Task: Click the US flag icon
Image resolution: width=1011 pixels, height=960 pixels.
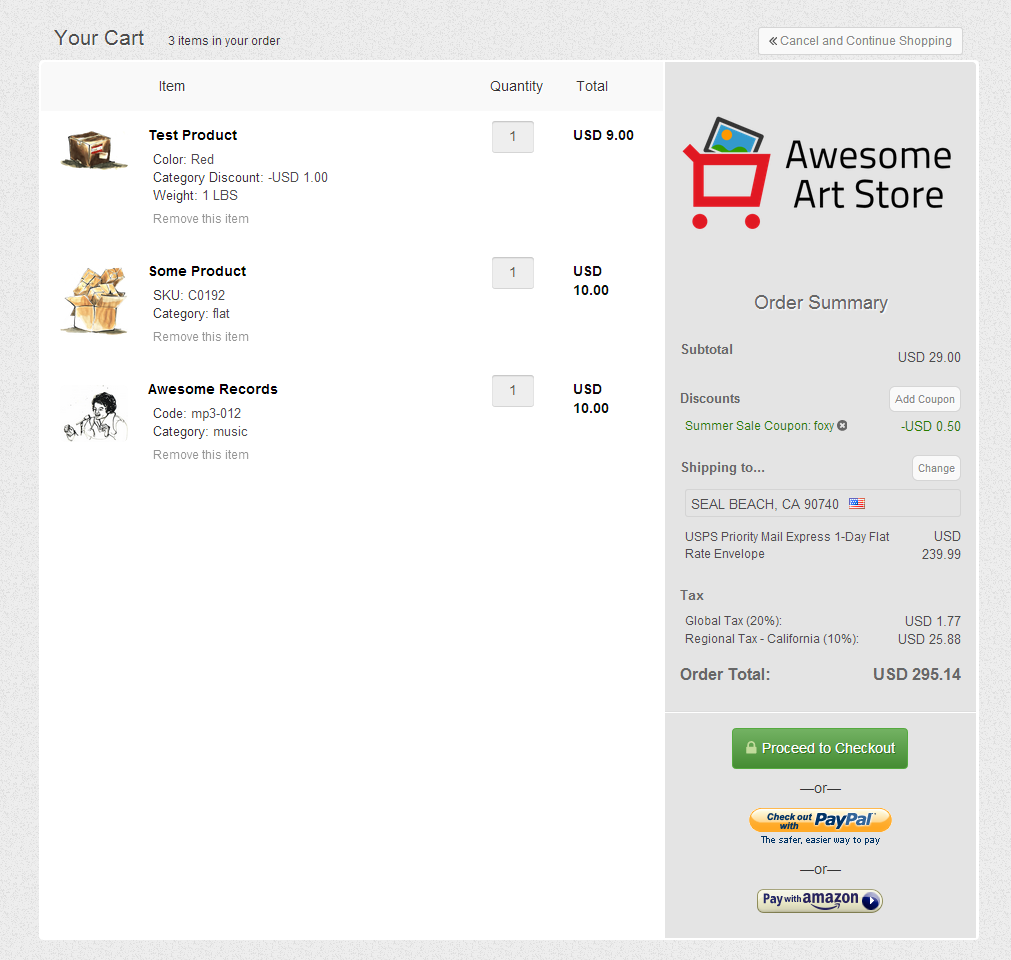Action: 857,504
